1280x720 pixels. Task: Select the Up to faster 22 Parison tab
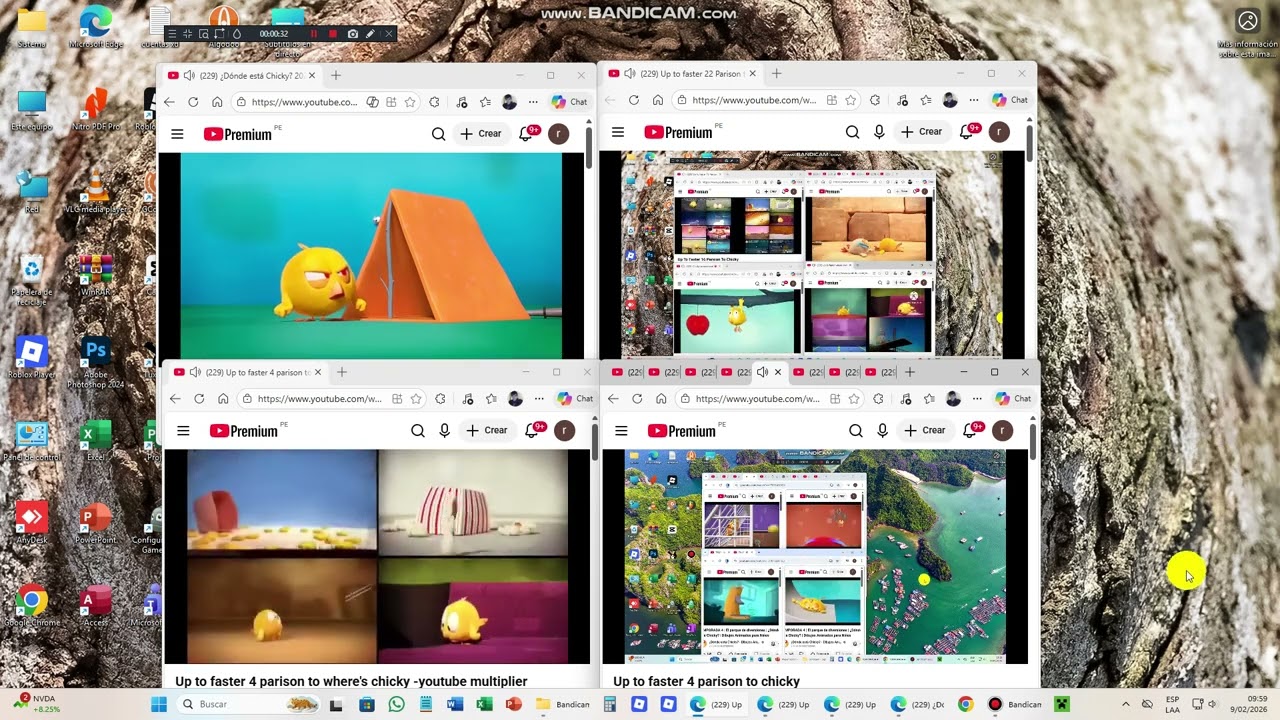[x=681, y=73]
